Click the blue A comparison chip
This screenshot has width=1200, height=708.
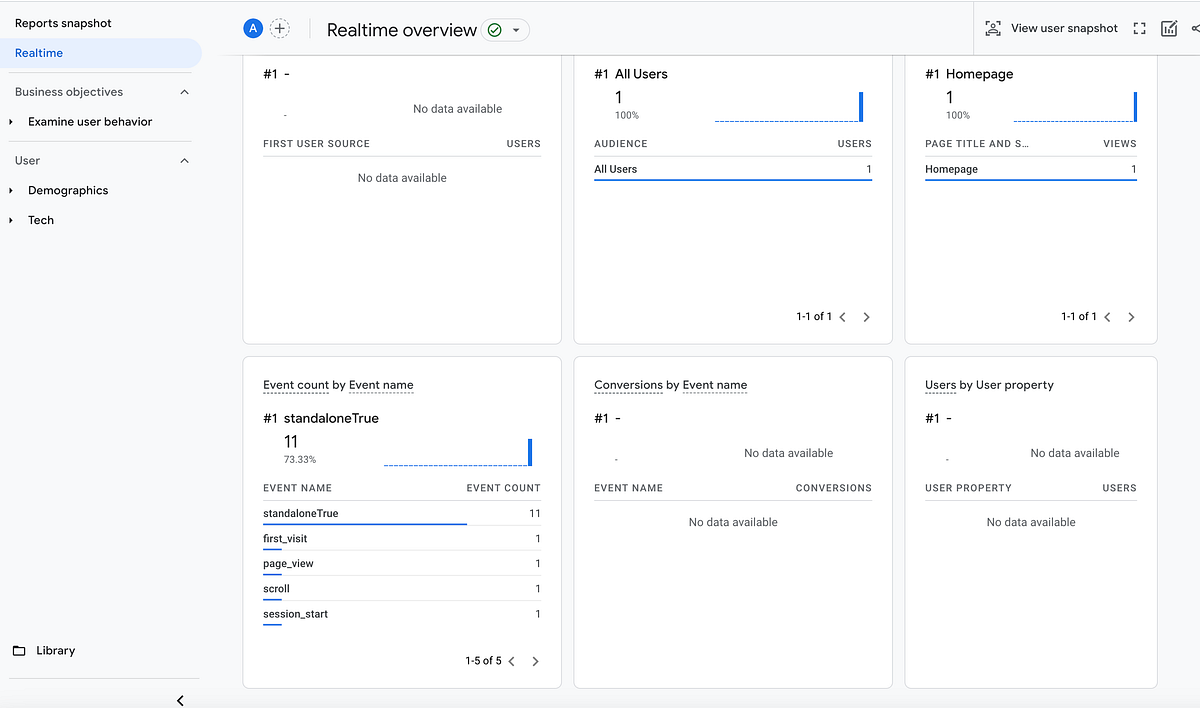252,28
